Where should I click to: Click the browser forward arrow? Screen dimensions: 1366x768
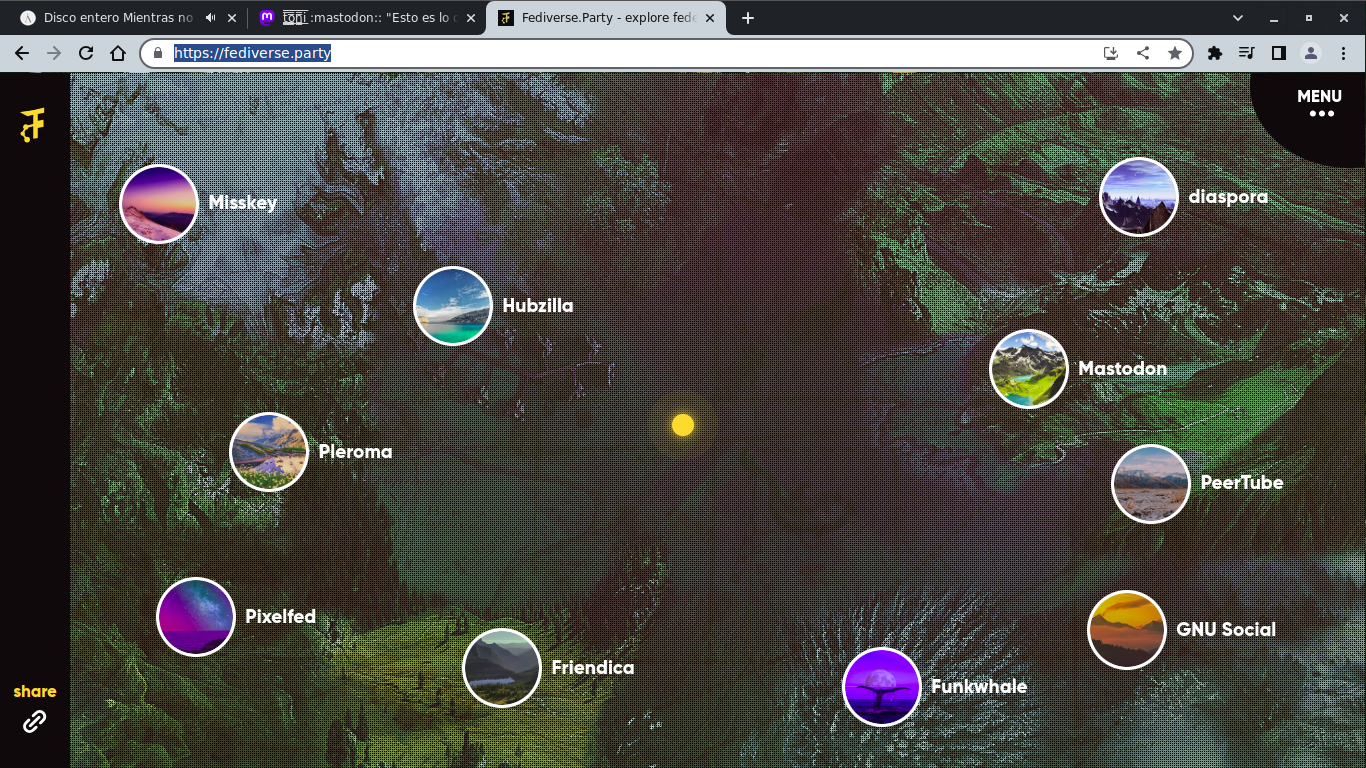pos(54,53)
